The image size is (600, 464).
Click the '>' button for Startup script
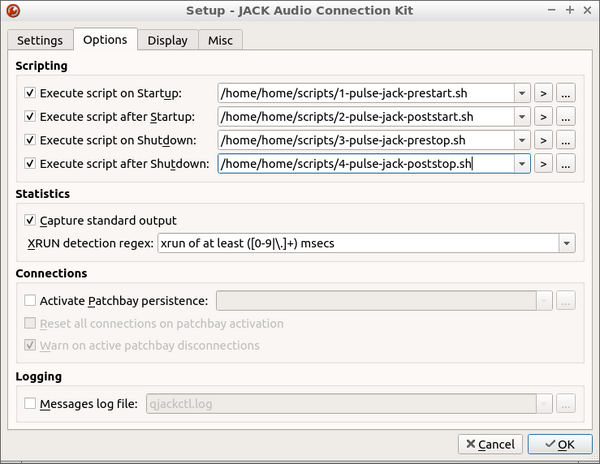(x=544, y=93)
